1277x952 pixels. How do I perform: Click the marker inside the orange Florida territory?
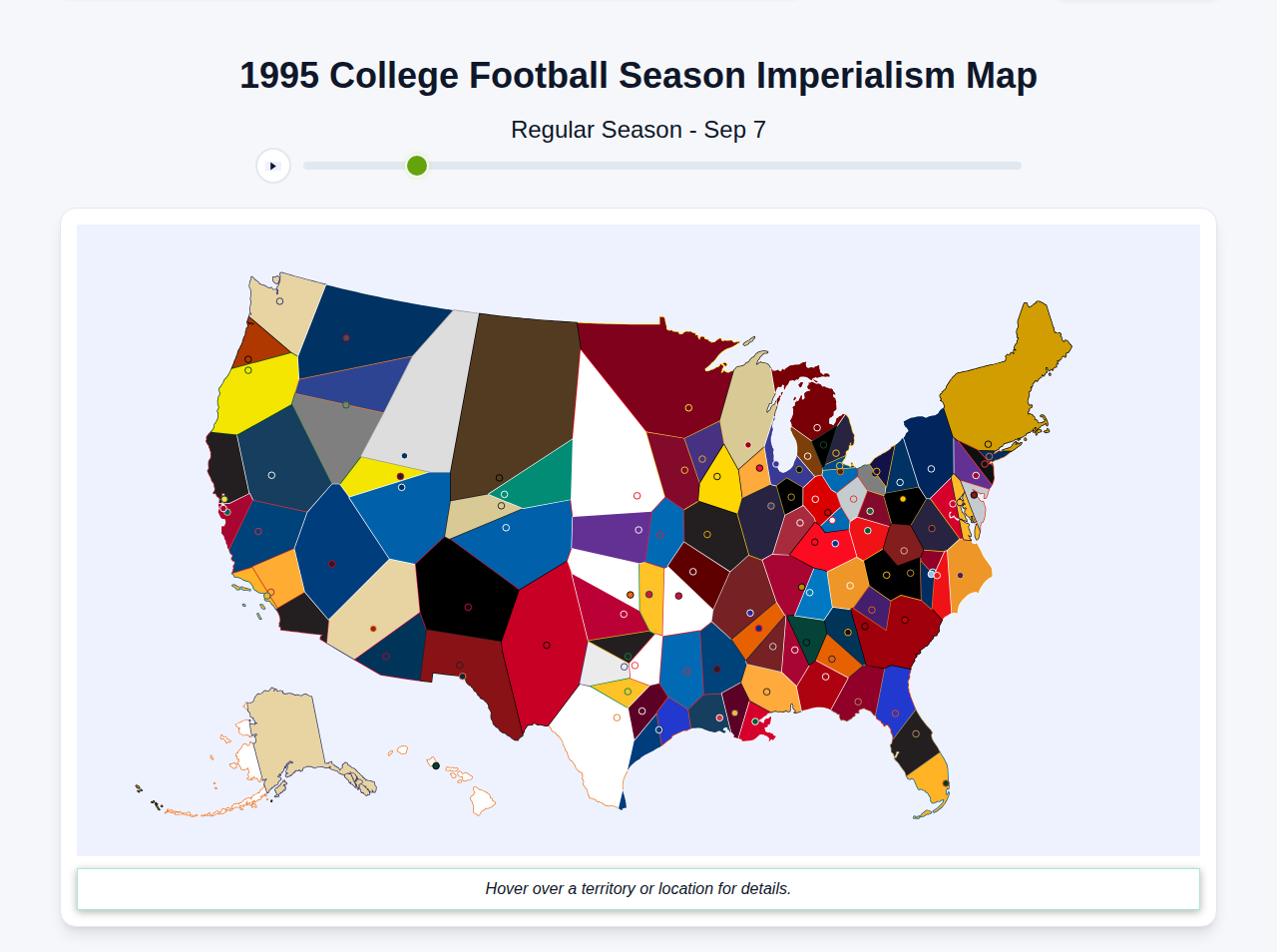[x=946, y=783]
